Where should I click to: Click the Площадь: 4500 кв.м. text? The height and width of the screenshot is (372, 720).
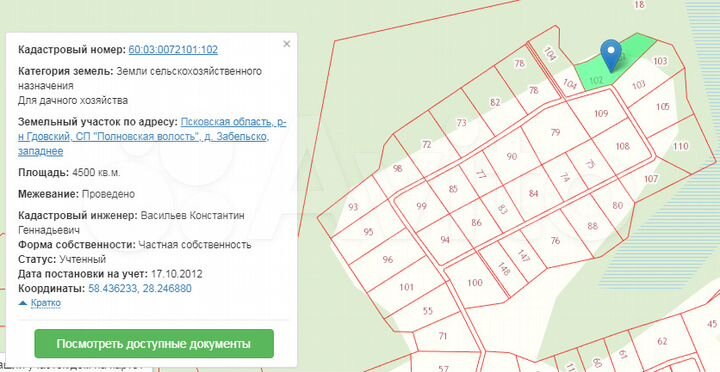pyautogui.click(x=69, y=173)
